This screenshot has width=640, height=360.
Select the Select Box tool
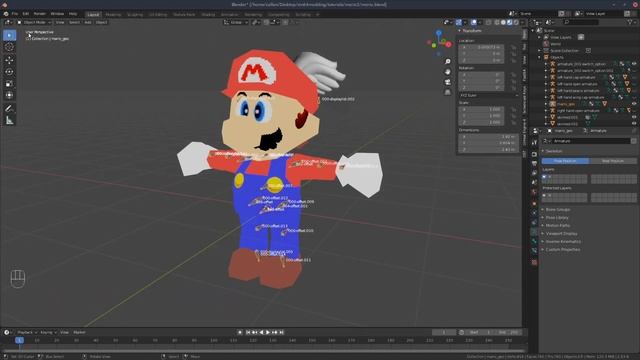pos(9,35)
